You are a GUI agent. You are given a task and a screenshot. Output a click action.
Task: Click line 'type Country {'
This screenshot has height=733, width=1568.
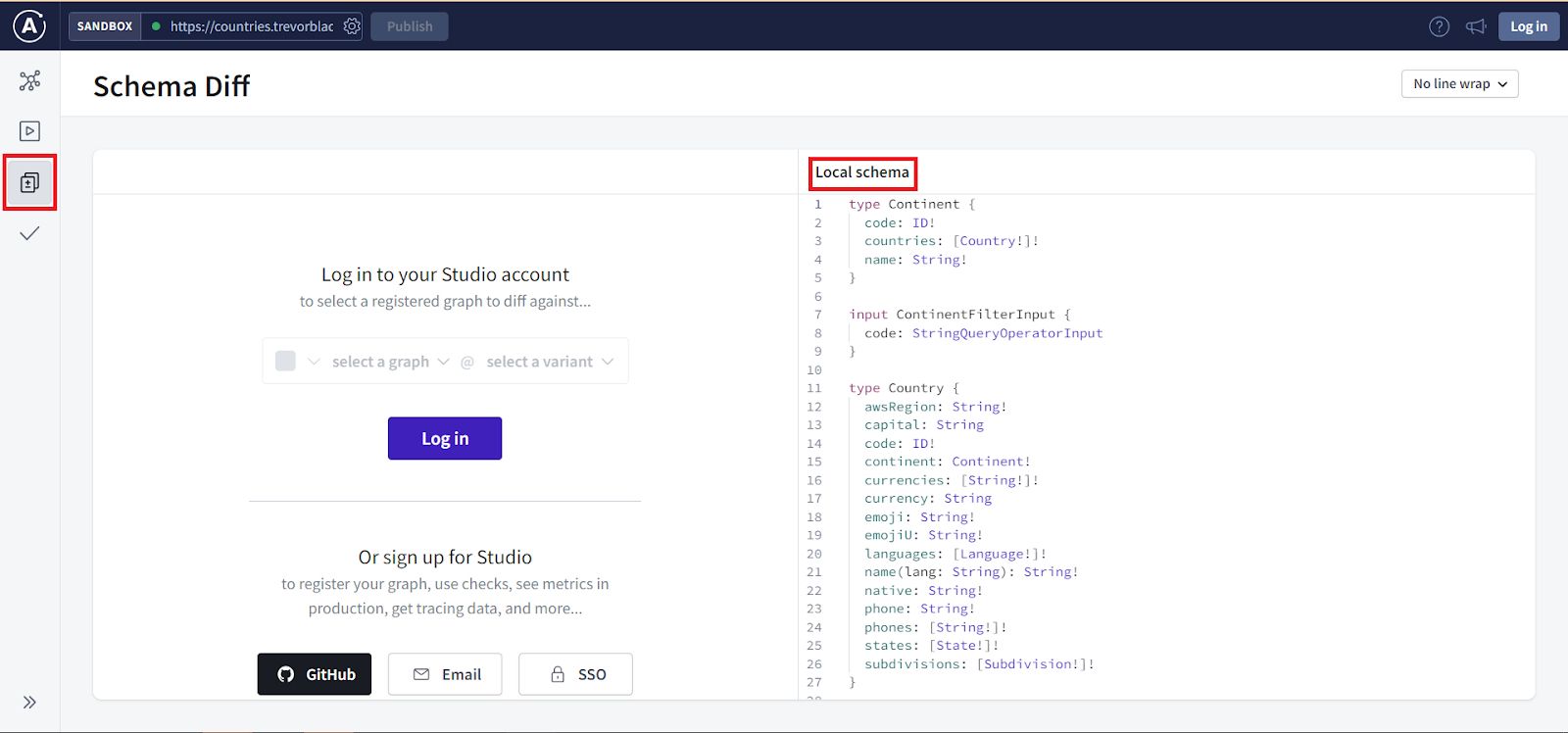tap(904, 388)
